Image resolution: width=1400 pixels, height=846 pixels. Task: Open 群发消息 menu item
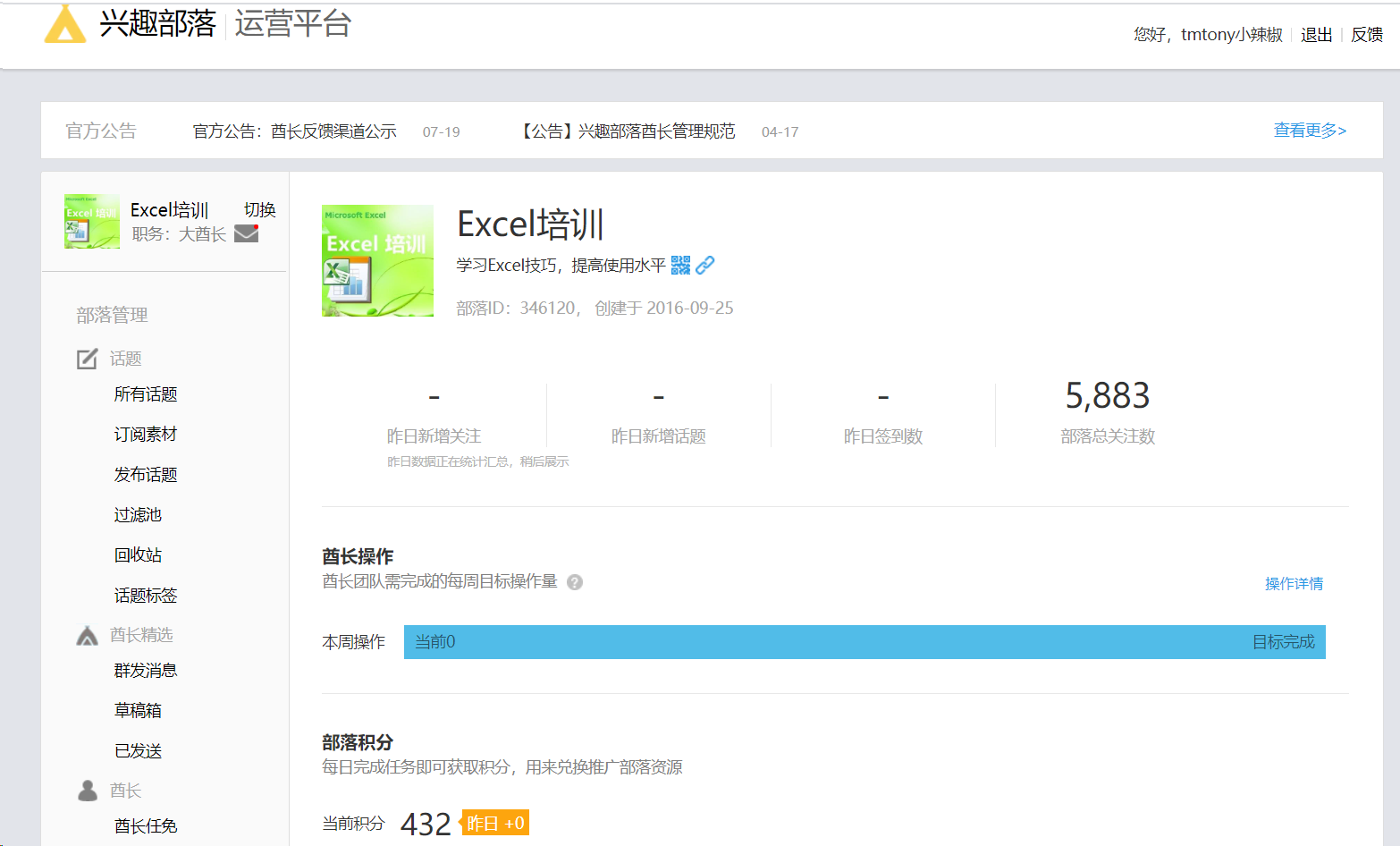[146, 671]
